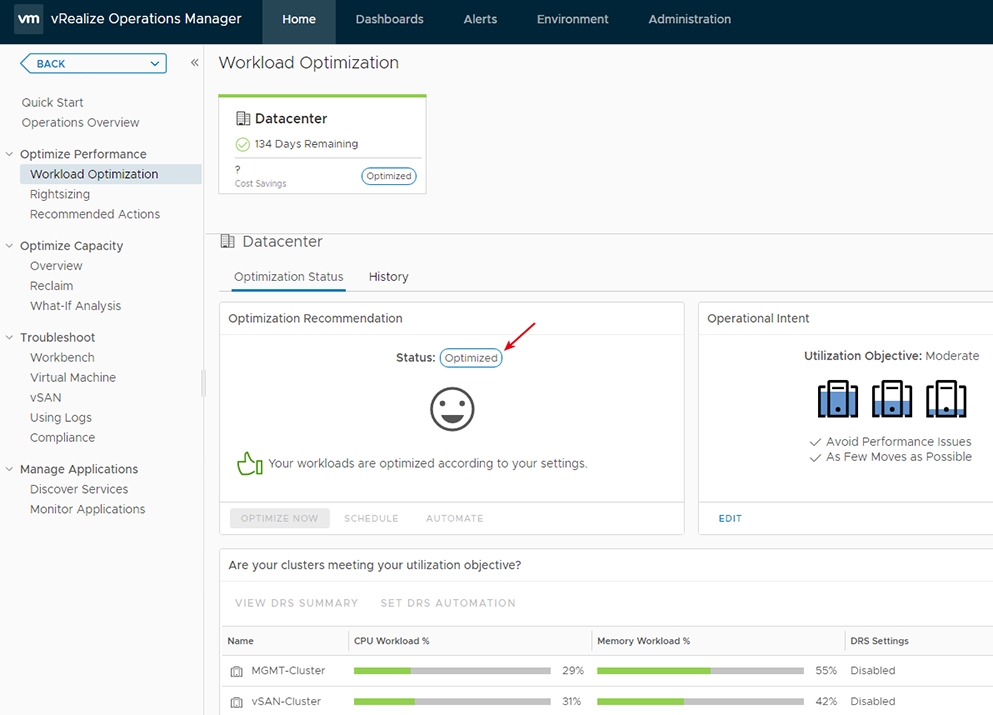Collapse the Troubleshoot section
The width and height of the screenshot is (993, 715).
pyautogui.click(x=9, y=338)
